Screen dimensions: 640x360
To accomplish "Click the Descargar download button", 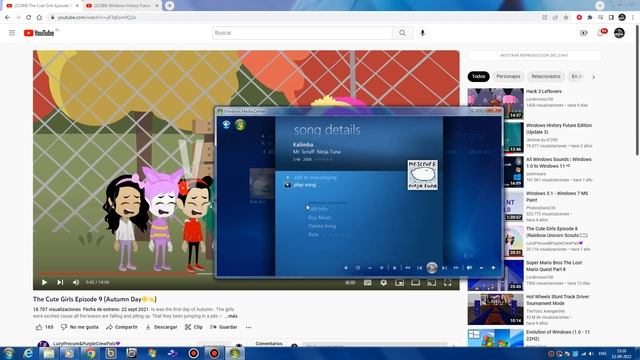I will tap(161, 327).
